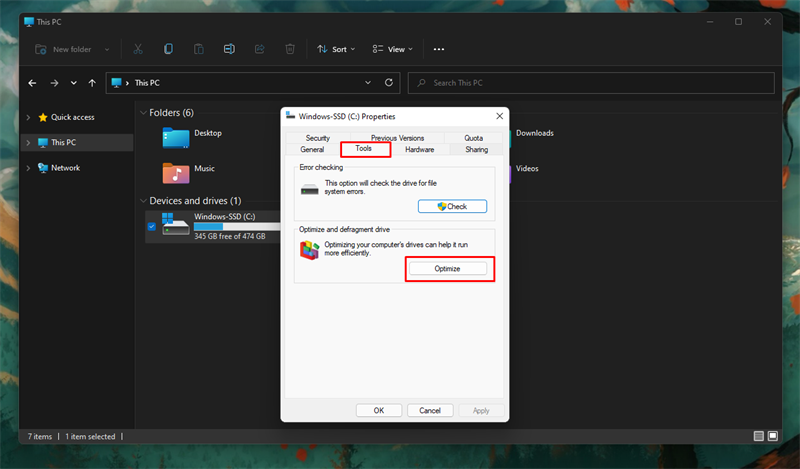
Task: Click the Copy icon in toolbar
Action: 168,49
